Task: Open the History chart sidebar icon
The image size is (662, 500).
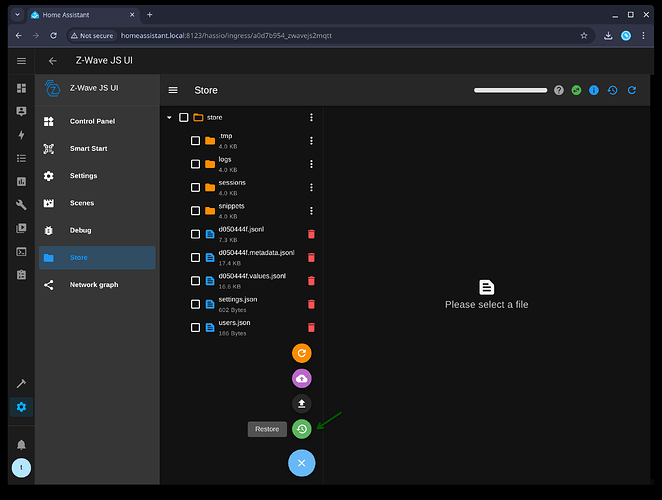Action: coord(21,182)
